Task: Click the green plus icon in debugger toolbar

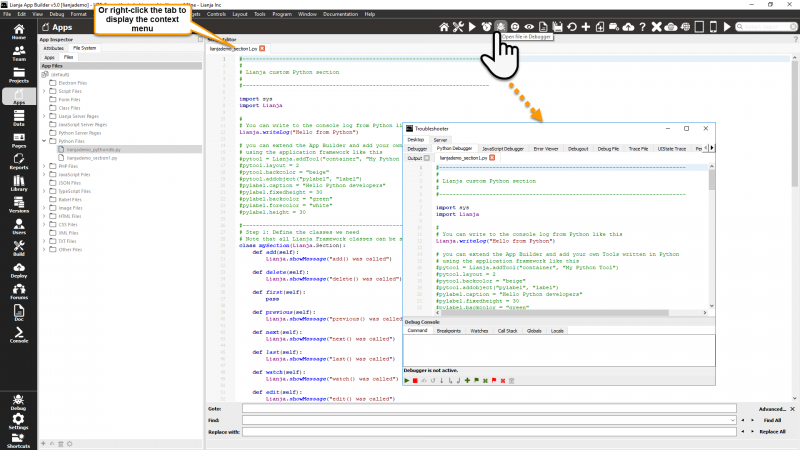Action: [x=467, y=381]
